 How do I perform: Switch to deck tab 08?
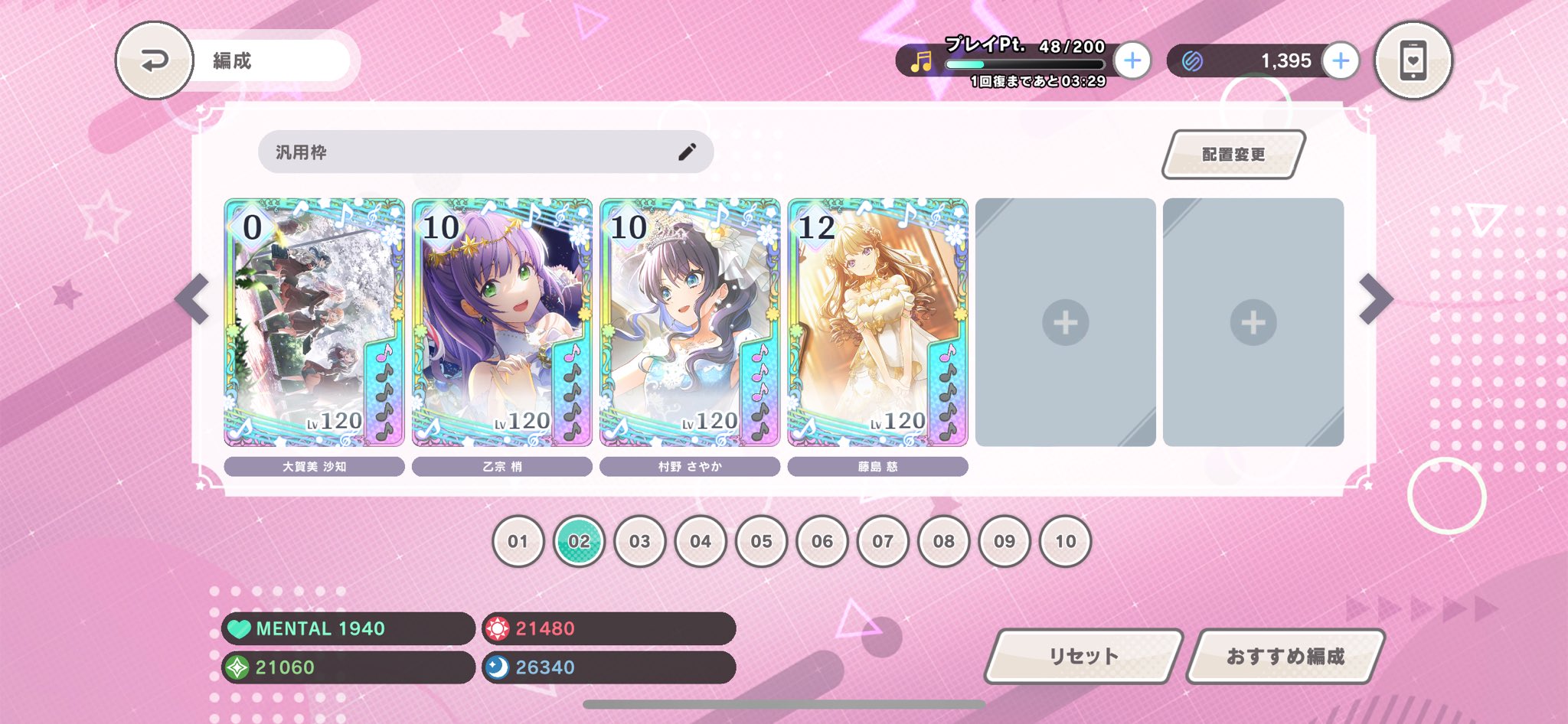click(943, 541)
